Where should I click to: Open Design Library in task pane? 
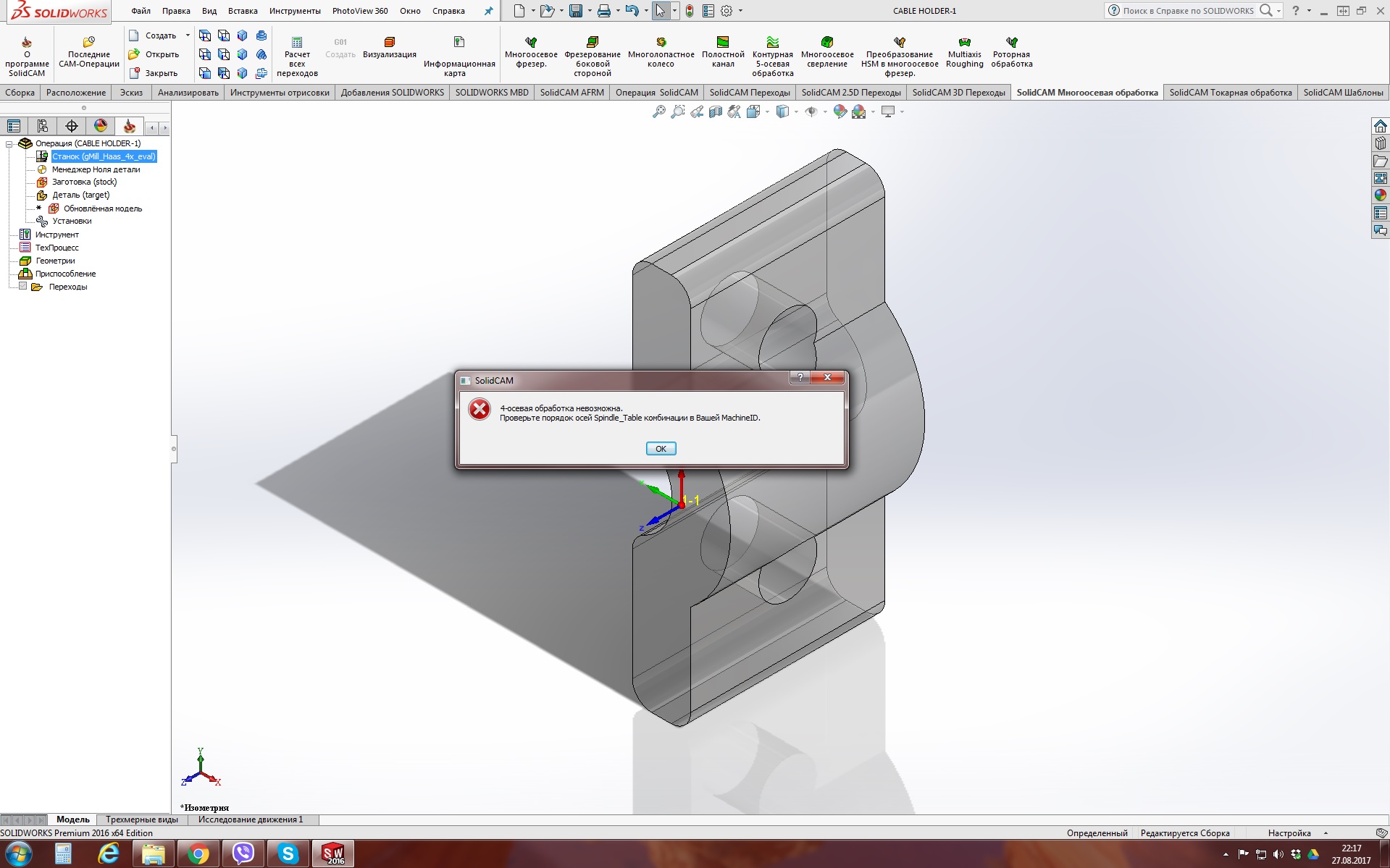click(1381, 143)
